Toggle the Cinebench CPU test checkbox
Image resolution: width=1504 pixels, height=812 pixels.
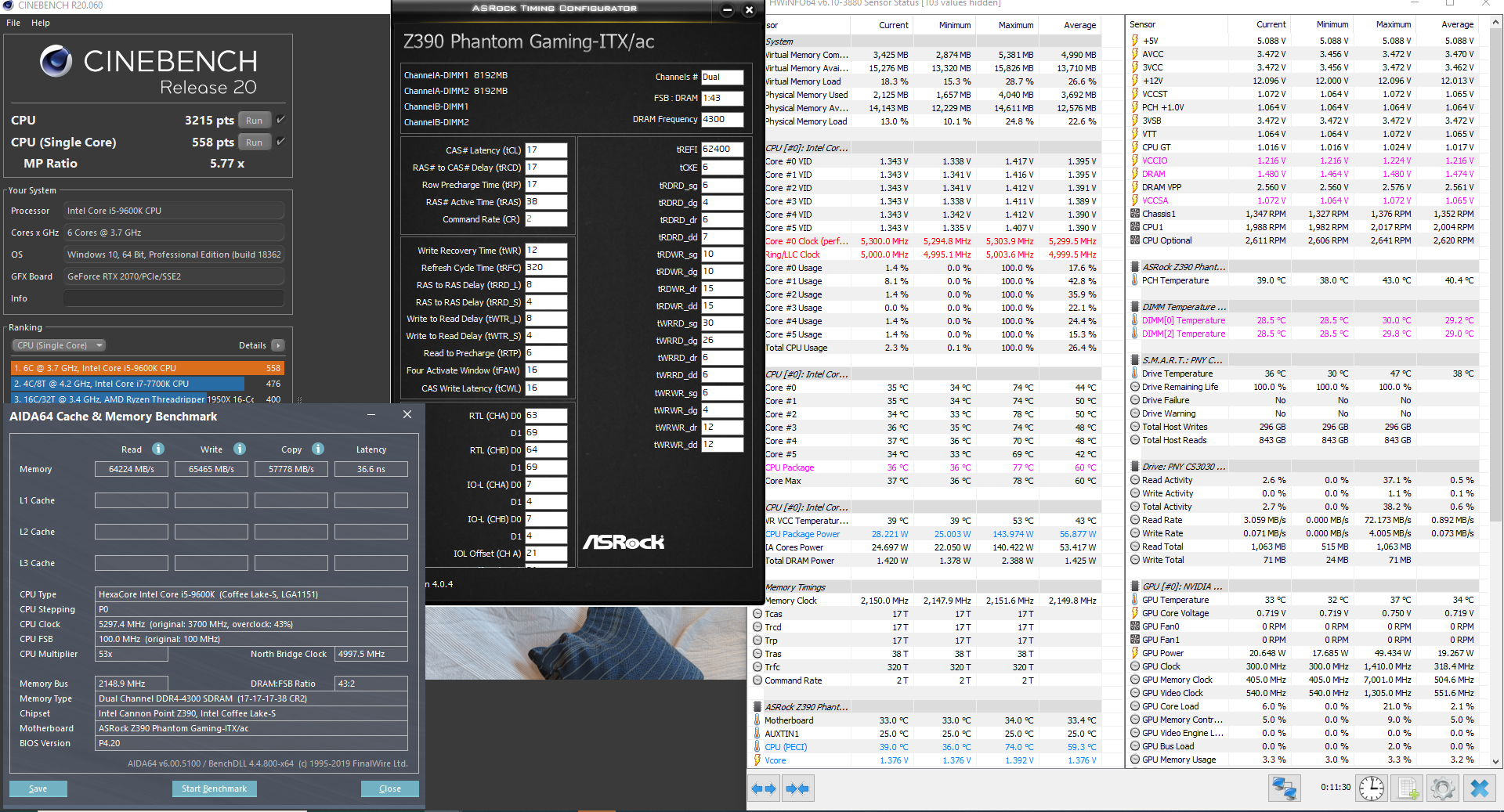280,120
